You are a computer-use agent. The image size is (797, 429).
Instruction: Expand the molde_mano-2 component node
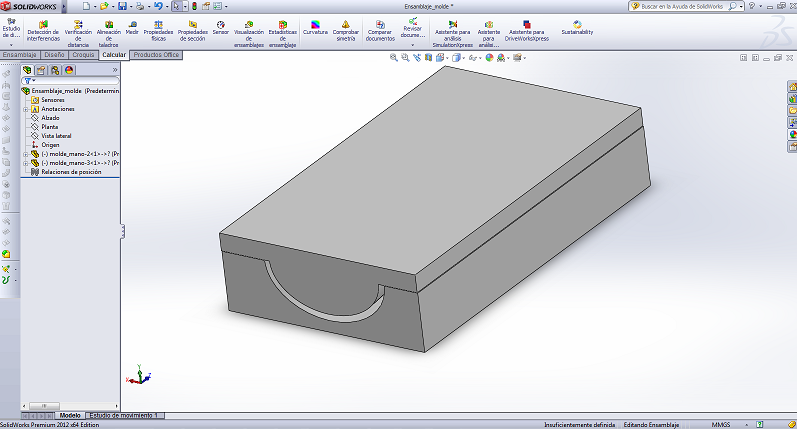pos(25,154)
